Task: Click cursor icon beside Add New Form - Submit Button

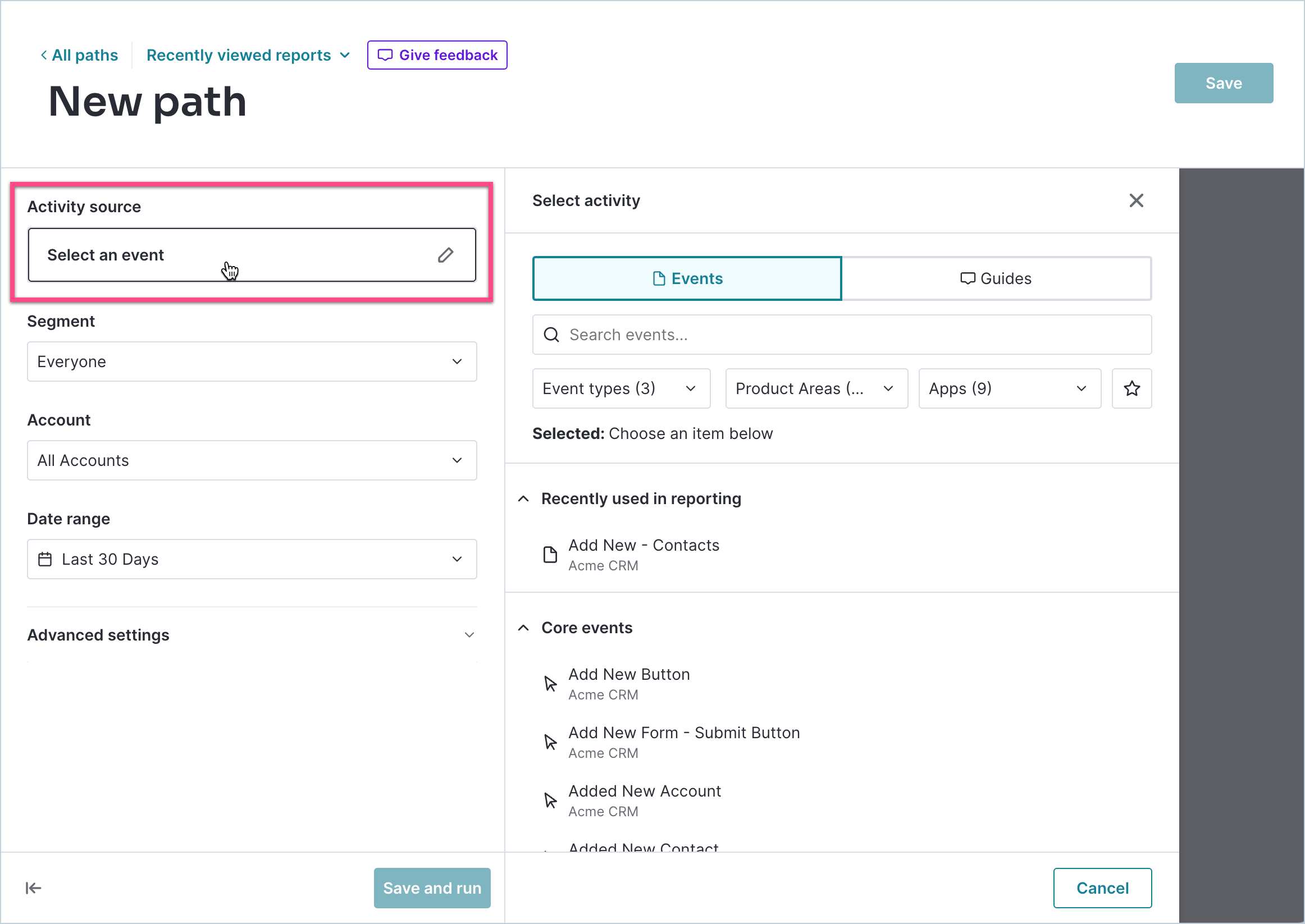Action: click(550, 742)
